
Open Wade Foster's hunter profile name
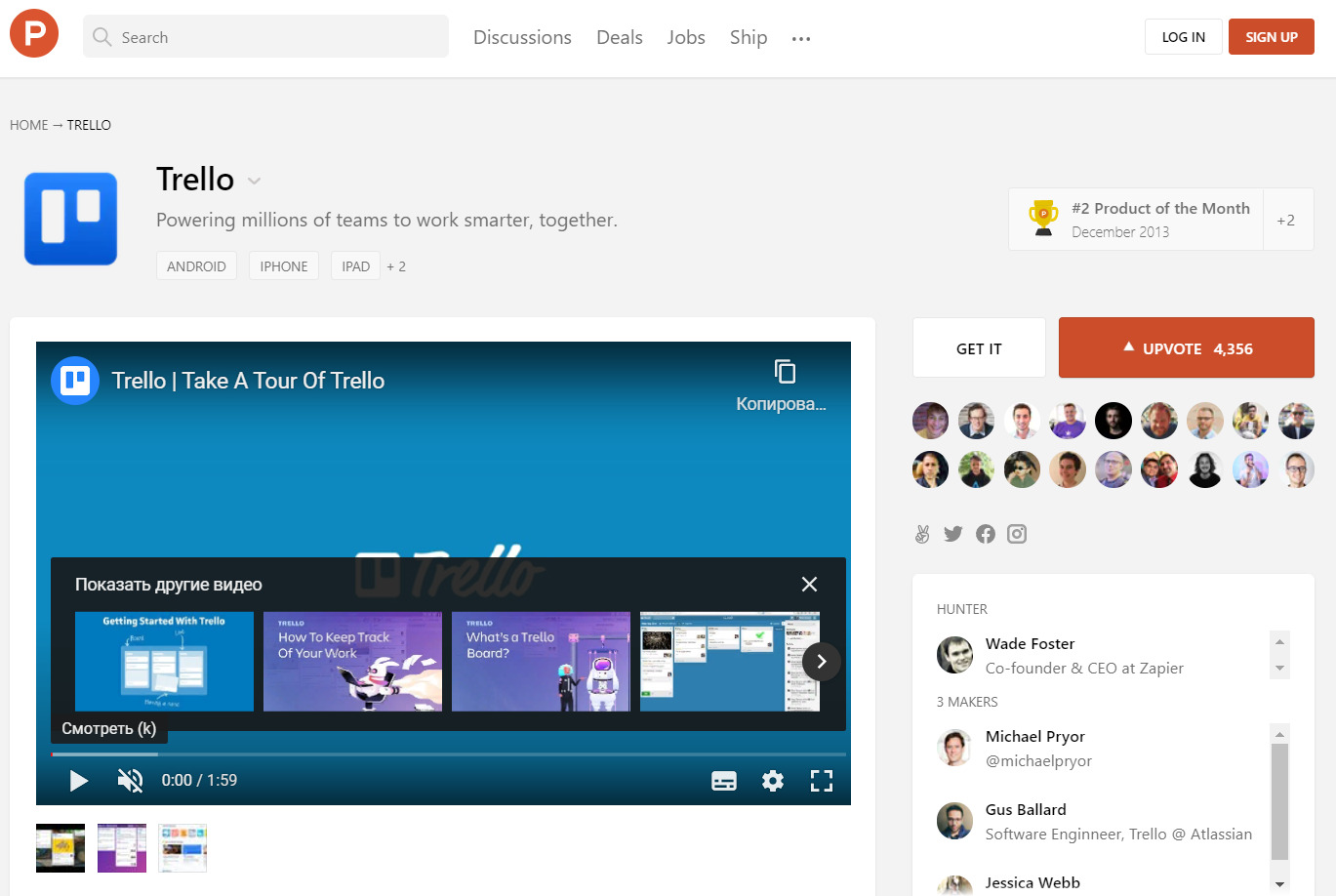click(1030, 643)
